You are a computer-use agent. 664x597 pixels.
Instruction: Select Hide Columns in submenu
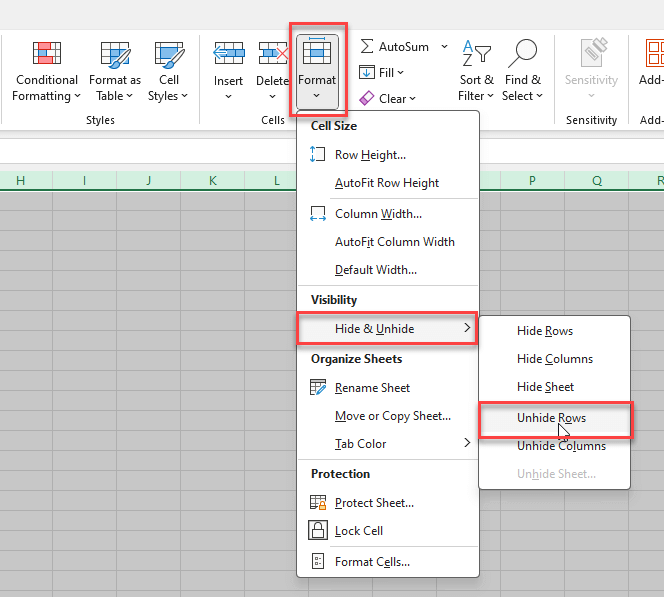point(555,359)
